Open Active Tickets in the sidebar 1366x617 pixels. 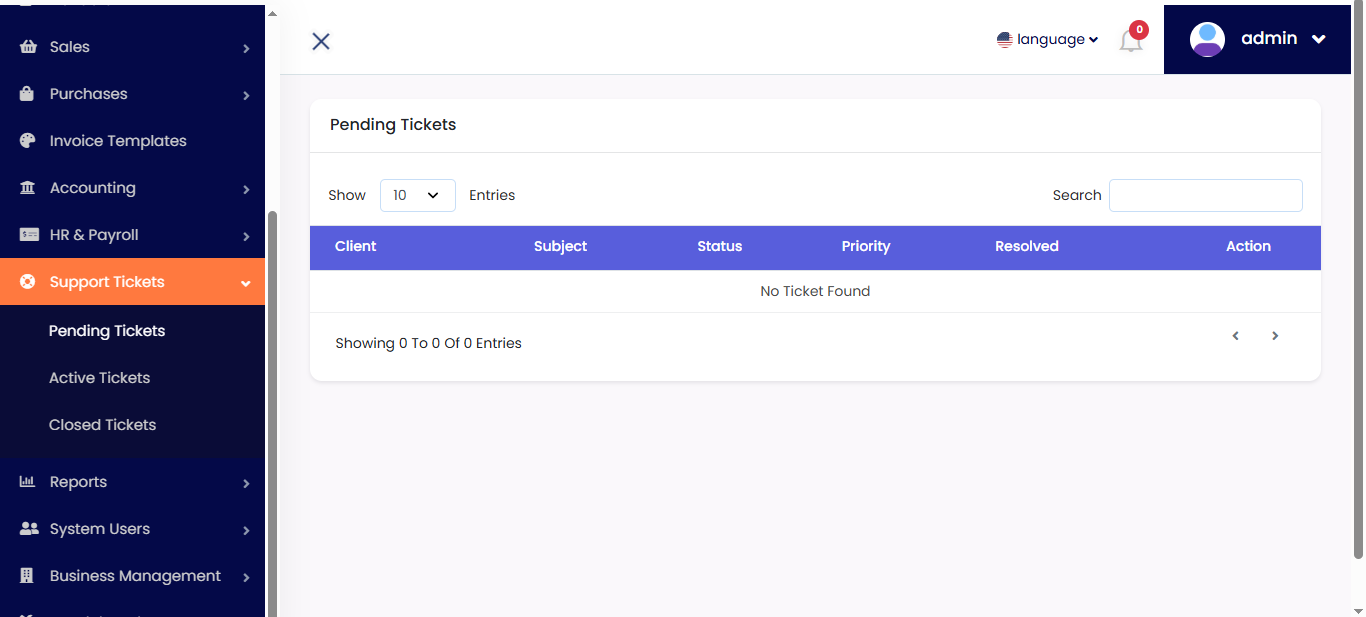(99, 378)
